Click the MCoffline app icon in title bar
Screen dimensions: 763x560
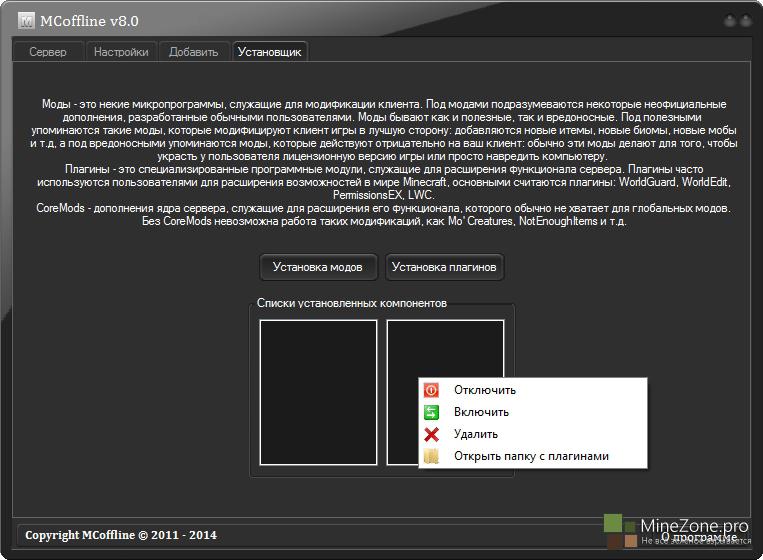pyautogui.click(x=25, y=20)
